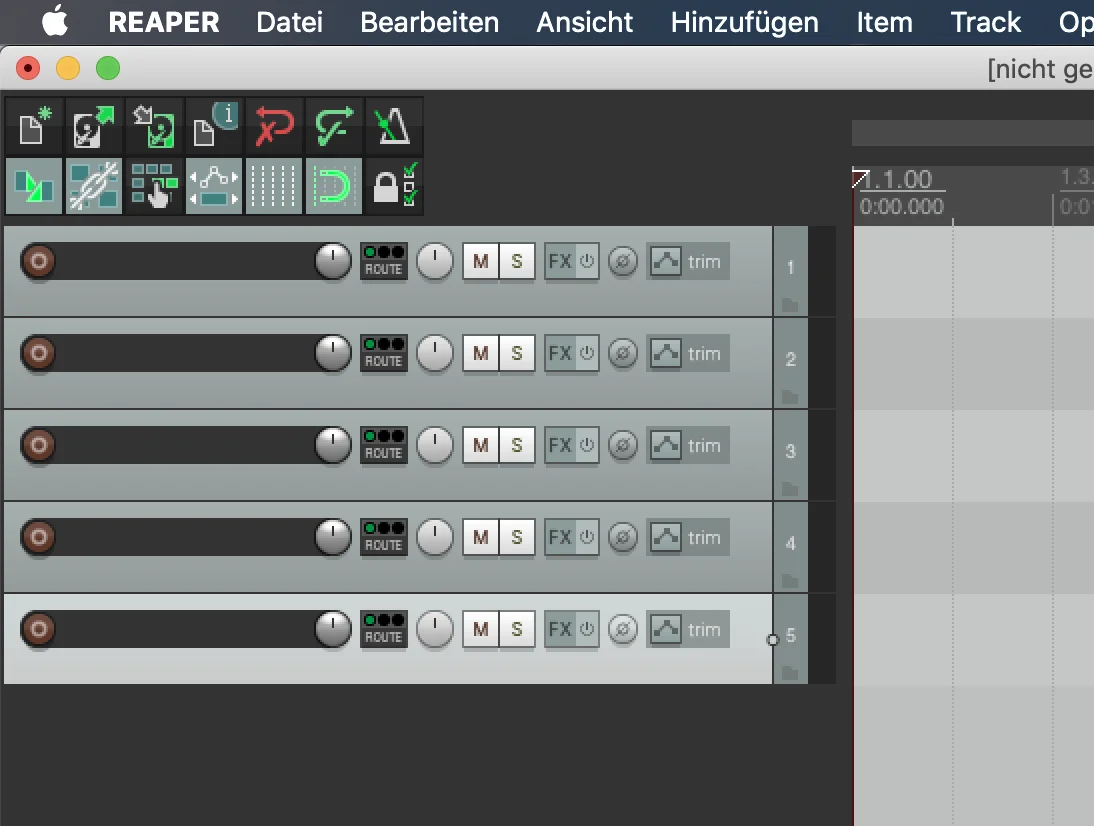Click the pan knob on track 3
Screen dimensions: 1094x826
pos(435,445)
